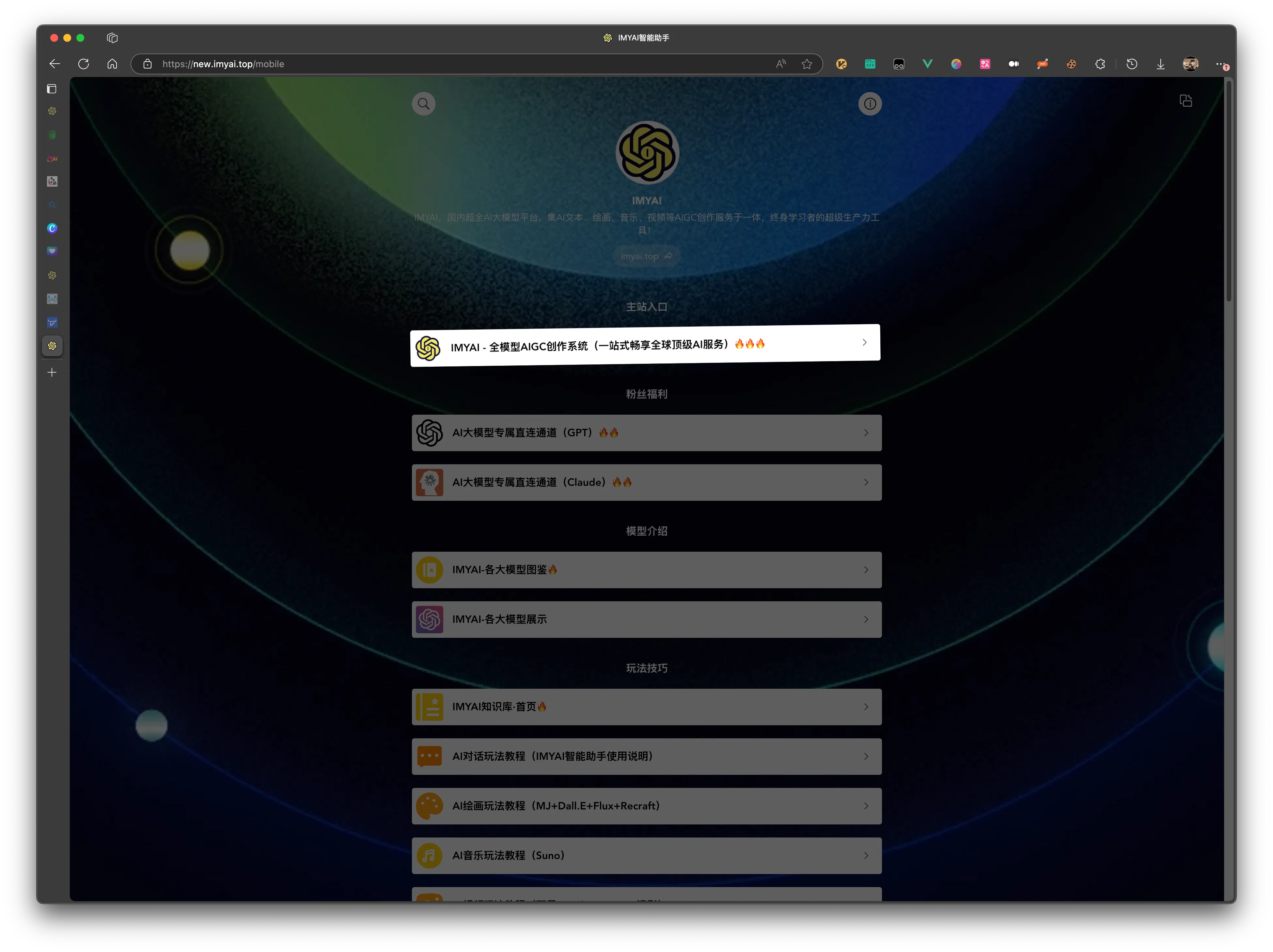
Task: Click the user profile avatar
Action: point(1190,64)
